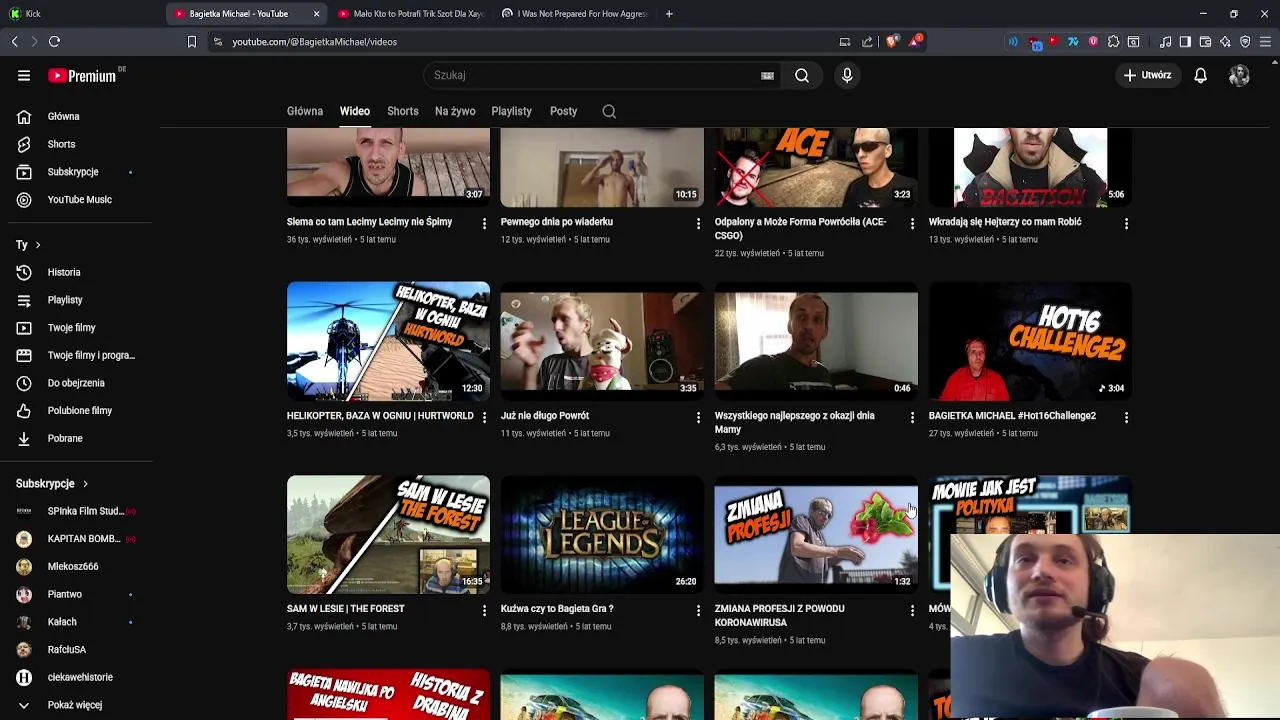Open the YouTube hamburger guide menu

[x=24, y=75]
